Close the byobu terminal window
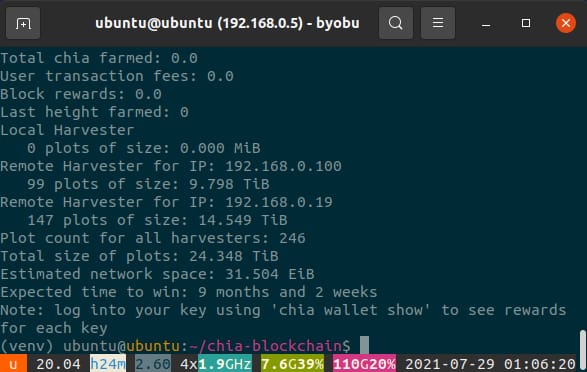This screenshot has height=372, width=587. [x=566, y=23]
